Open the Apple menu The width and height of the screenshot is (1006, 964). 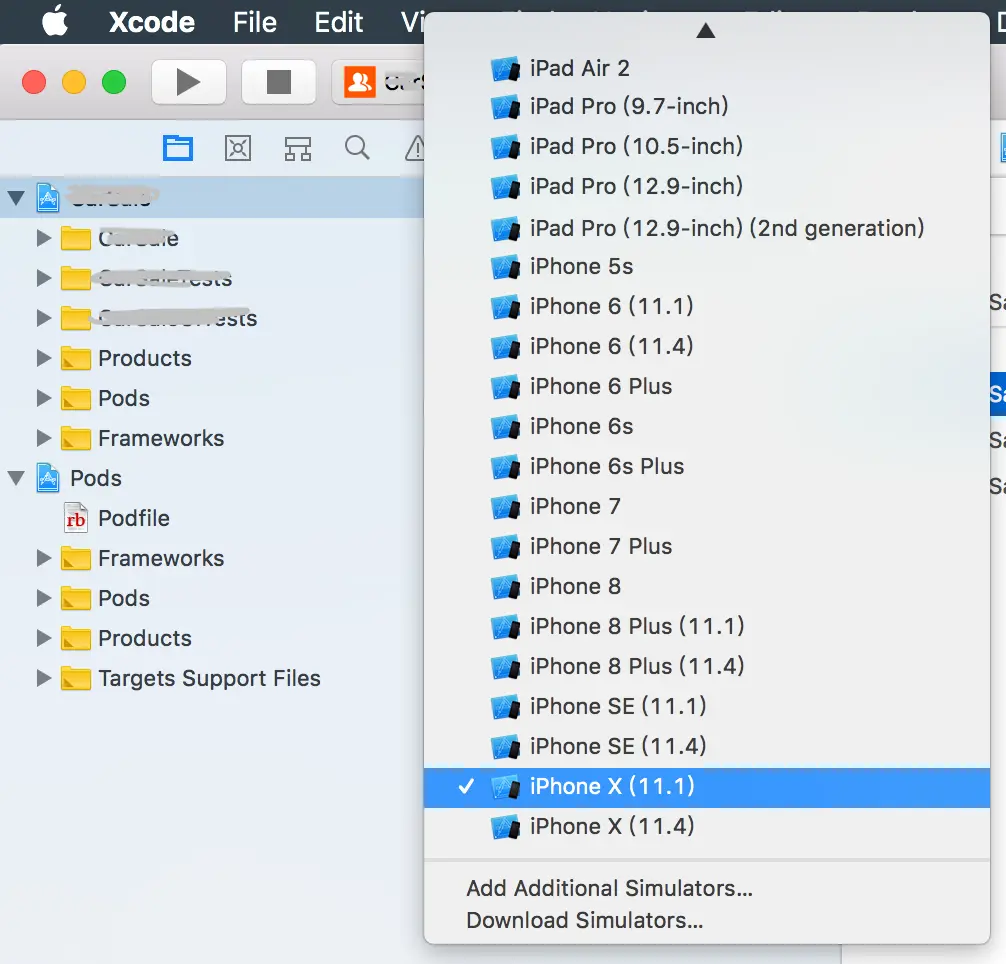pyautogui.click(x=55, y=21)
